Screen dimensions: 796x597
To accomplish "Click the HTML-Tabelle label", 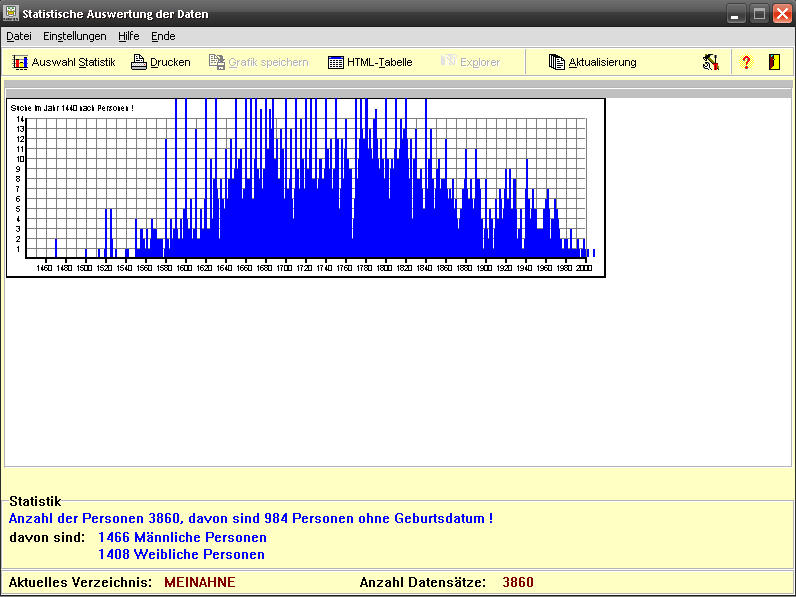I will (379, 62).
